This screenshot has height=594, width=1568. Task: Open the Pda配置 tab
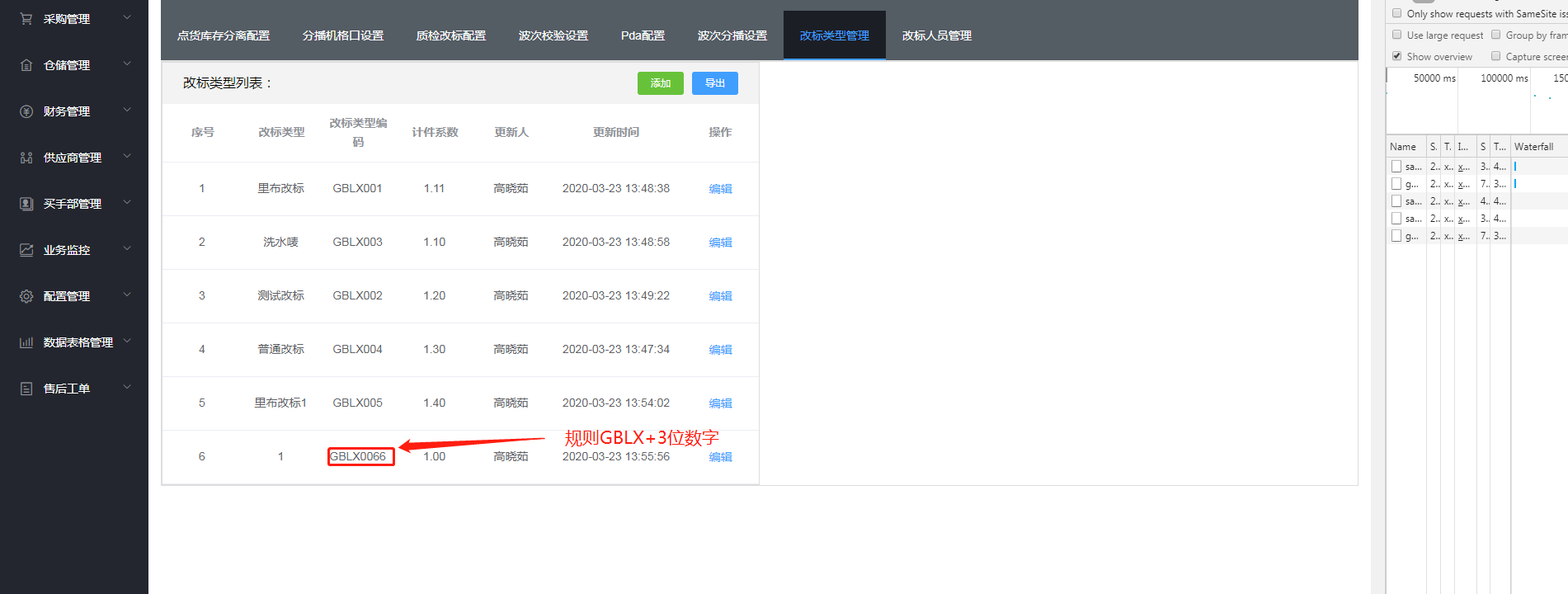[x=643, y=35]
